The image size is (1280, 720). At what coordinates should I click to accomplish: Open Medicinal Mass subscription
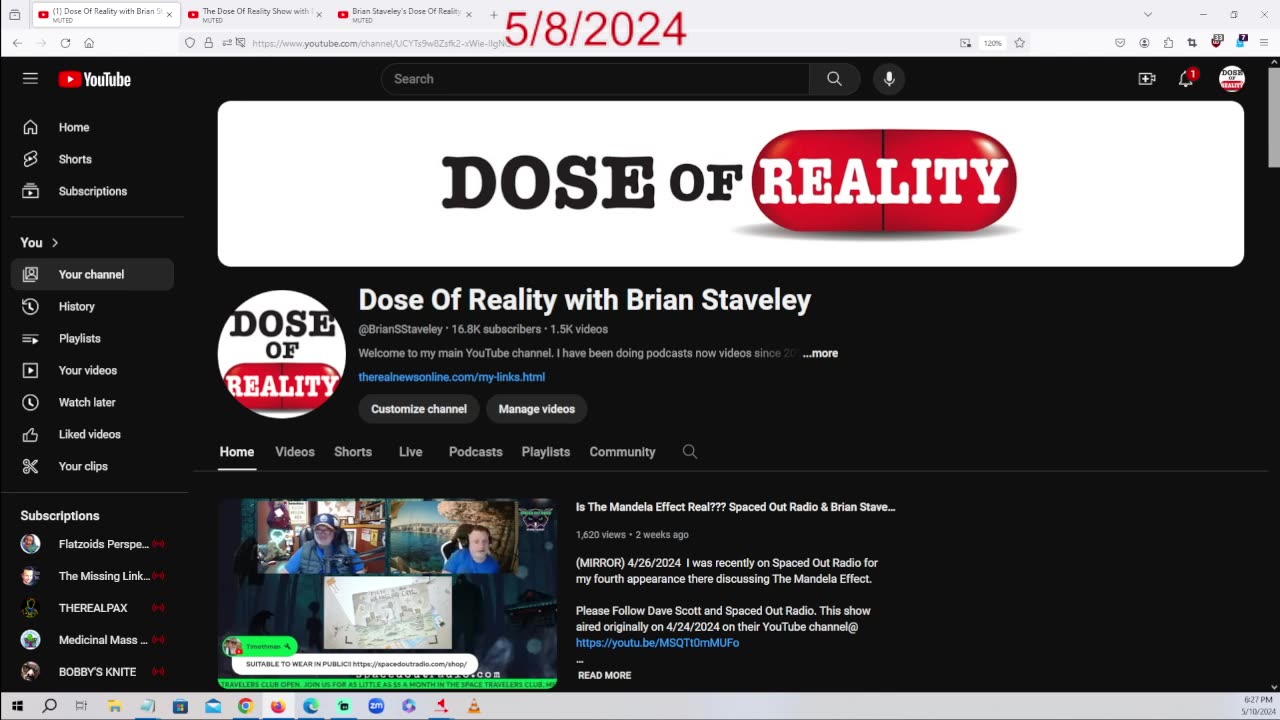[92, 640]
